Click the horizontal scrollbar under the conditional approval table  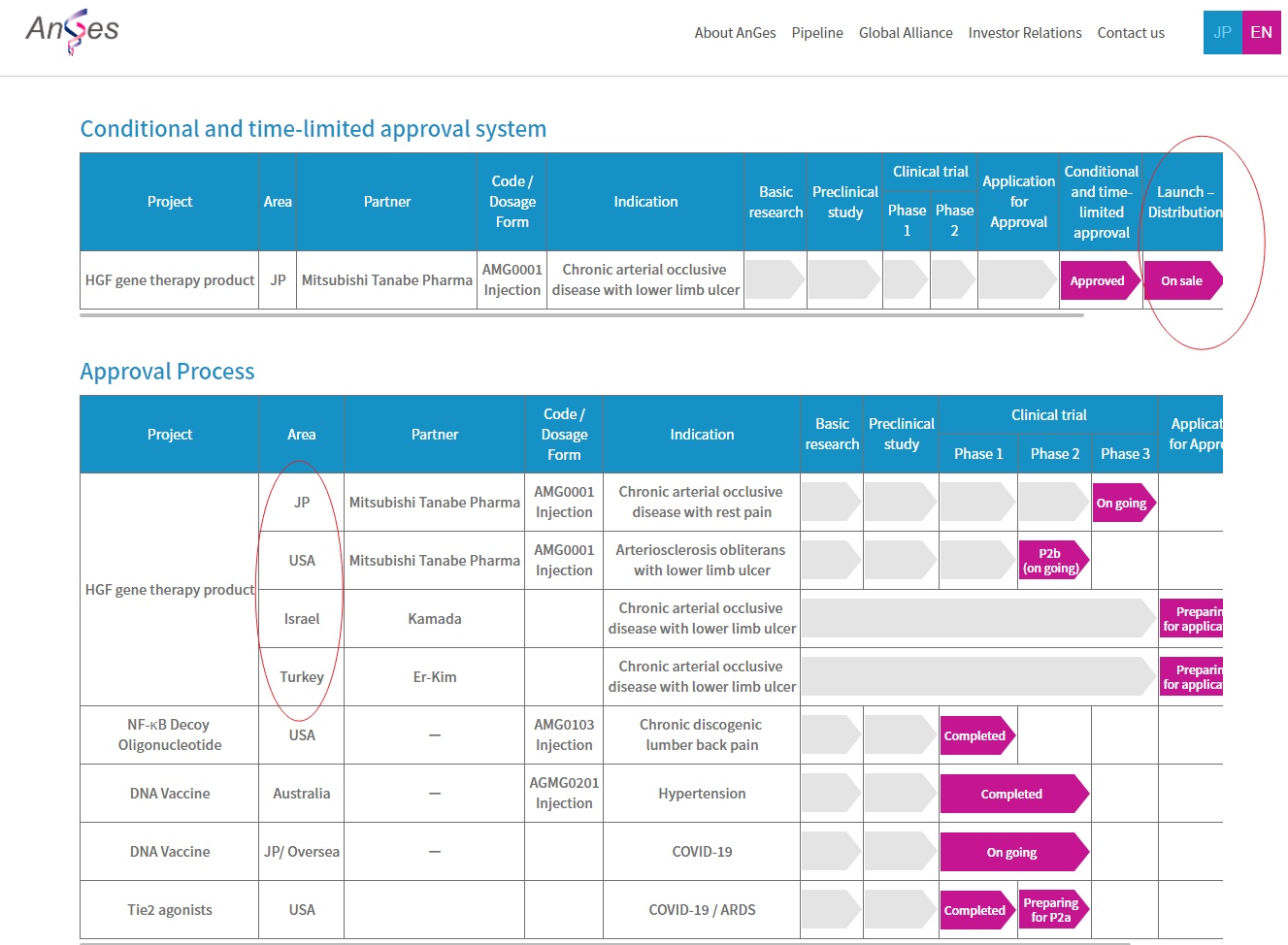coord(581,315)
